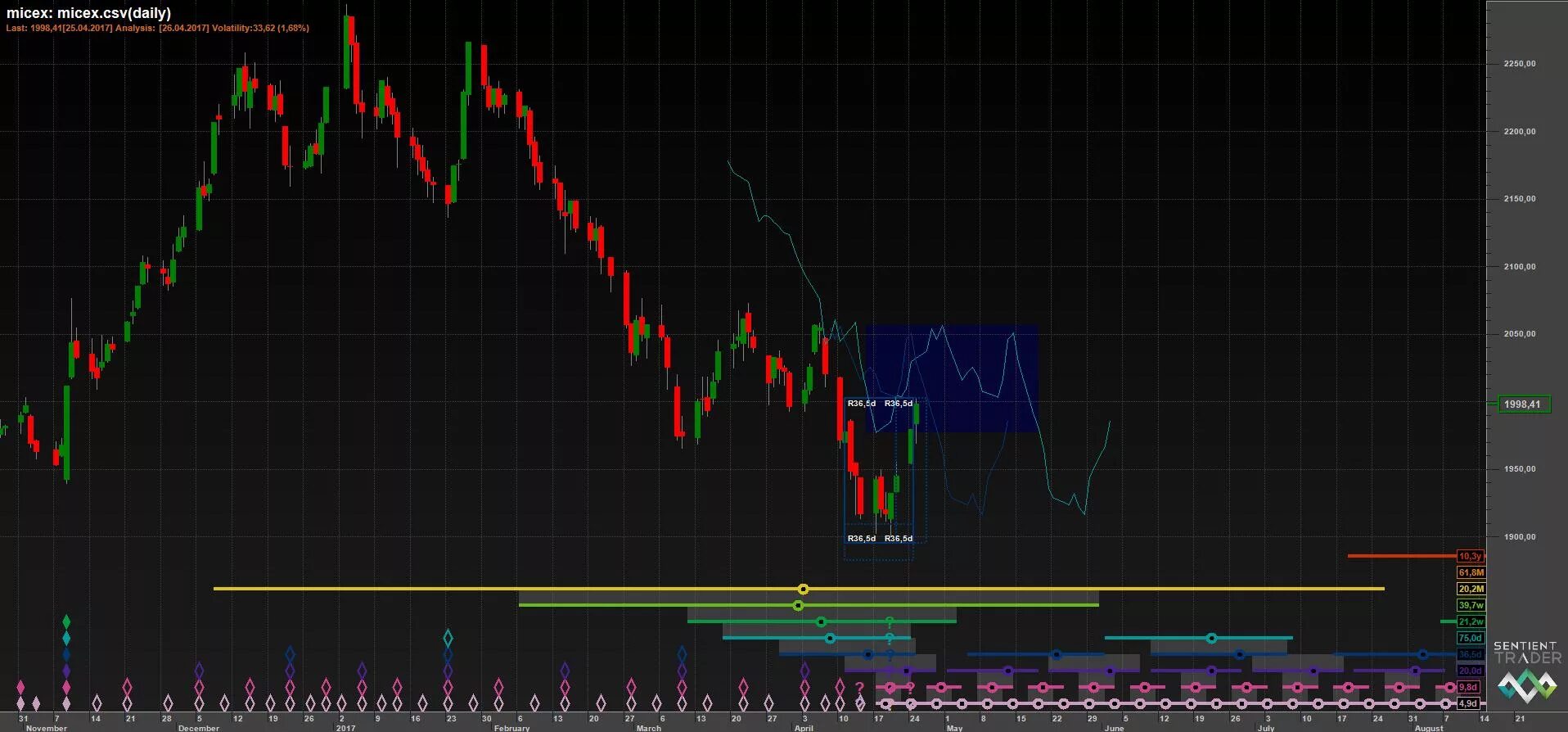Image resolution: width=1568 pixels, height=732 pixels.
Task: Click the pink question mark near April 10
Action: [x=859, y=688]
